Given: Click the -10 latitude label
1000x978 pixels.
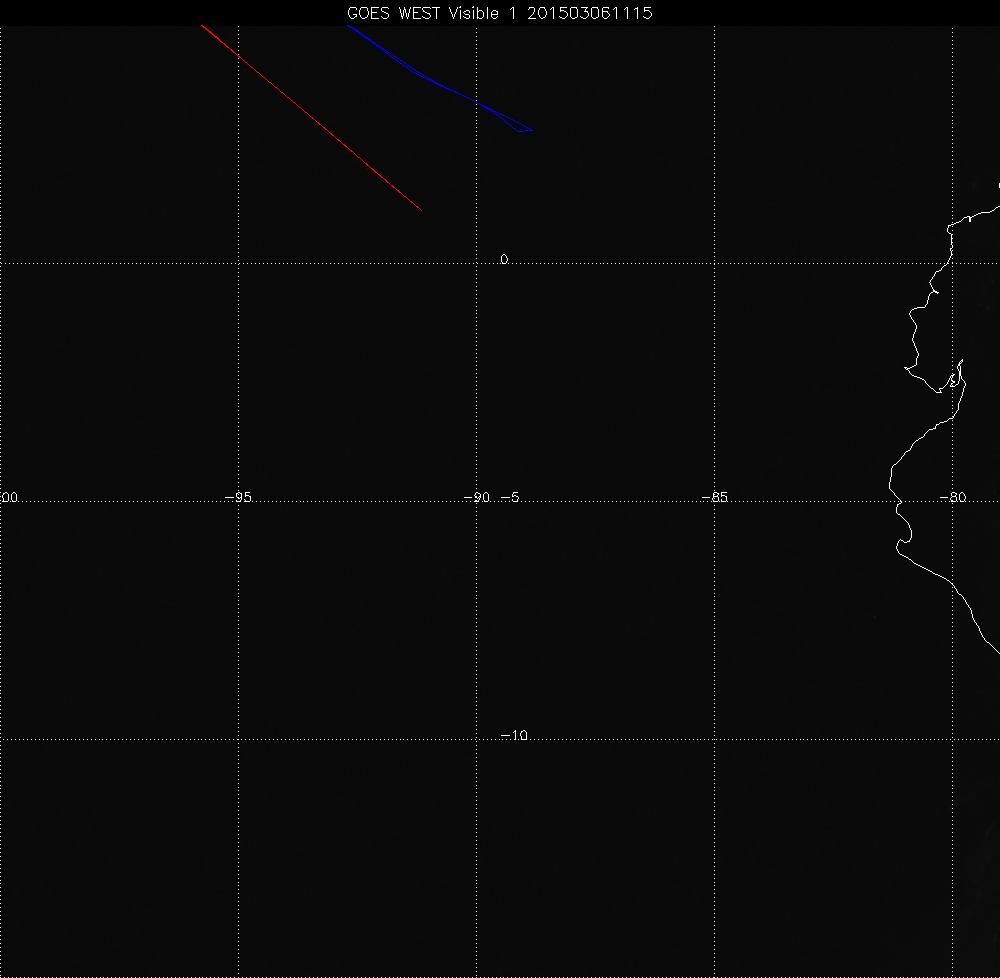Looking at the screenshot, I should 513,735.
